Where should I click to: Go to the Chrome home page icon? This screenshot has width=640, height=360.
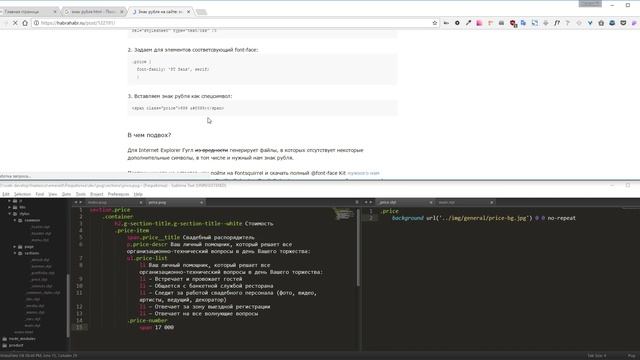[25, 23]
